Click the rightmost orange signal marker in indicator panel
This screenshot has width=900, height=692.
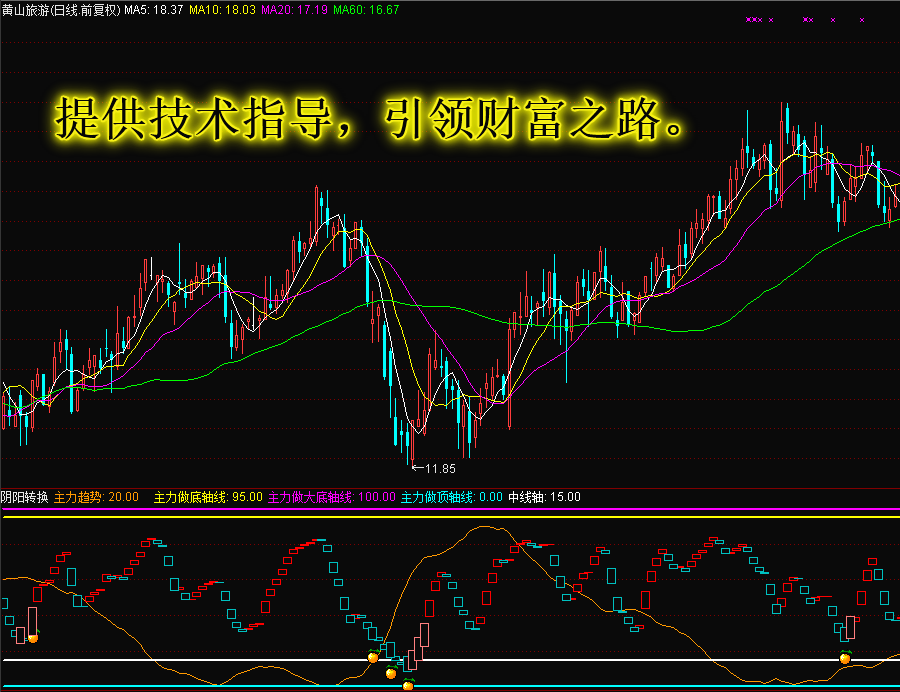pos(845,658)
